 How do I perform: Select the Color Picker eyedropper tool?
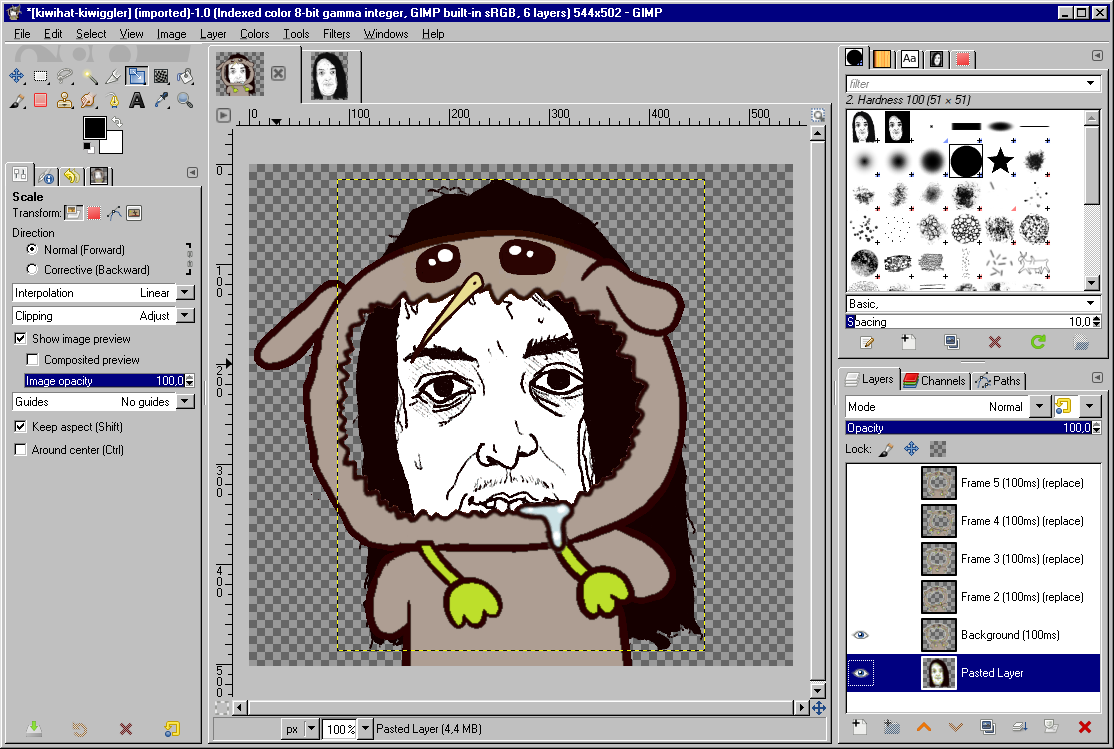(161, 100)
